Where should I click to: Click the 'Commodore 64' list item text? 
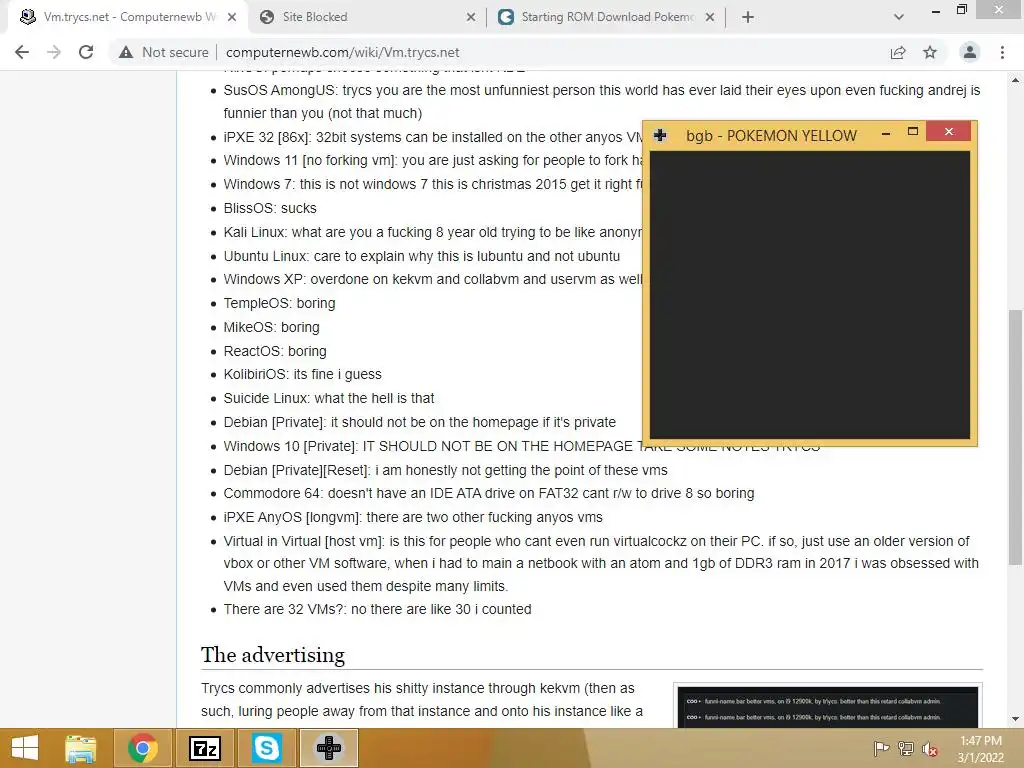pyautogui.click(x=488, y=493)
